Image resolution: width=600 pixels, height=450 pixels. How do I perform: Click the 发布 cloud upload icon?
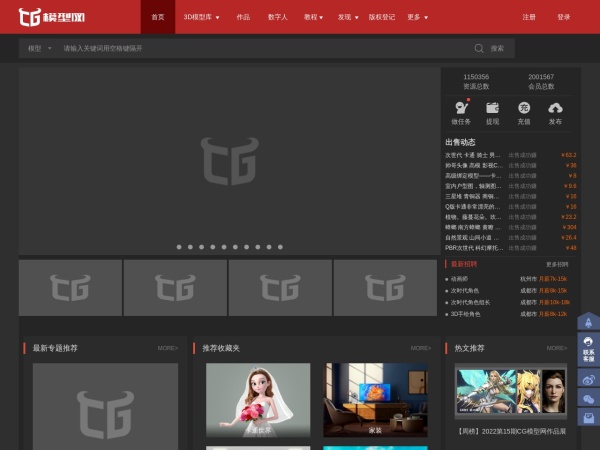[555, 108]
